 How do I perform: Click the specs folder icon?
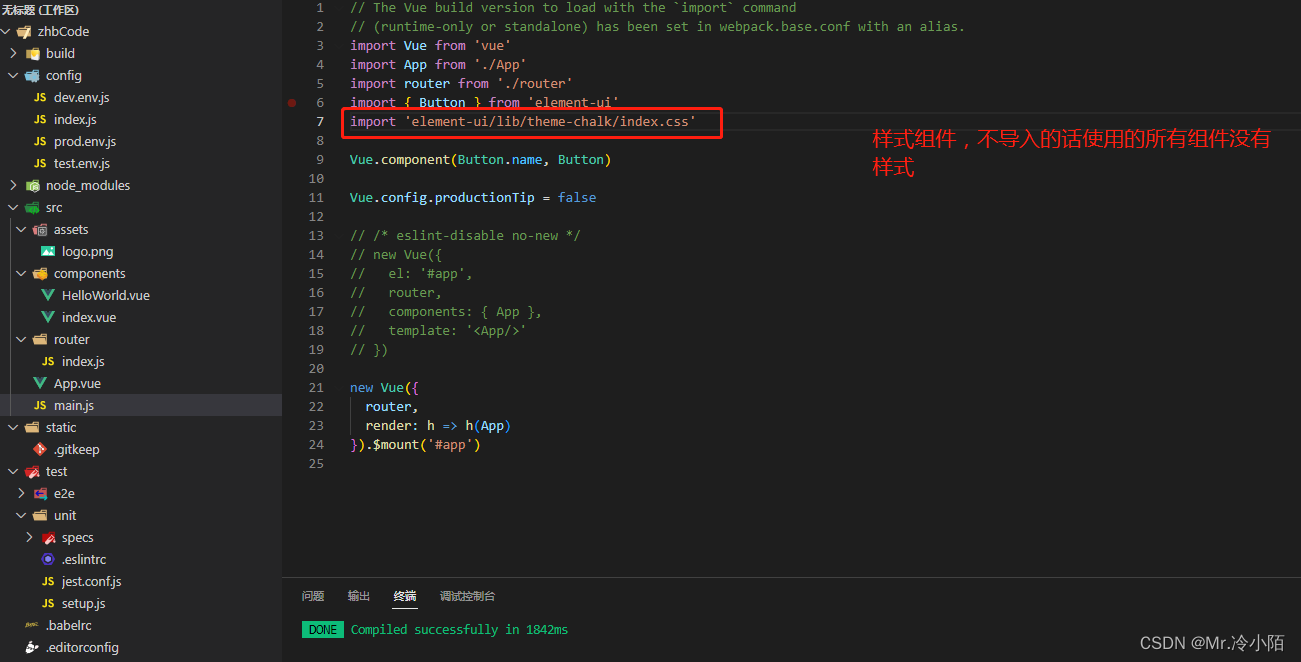[48, 537]
